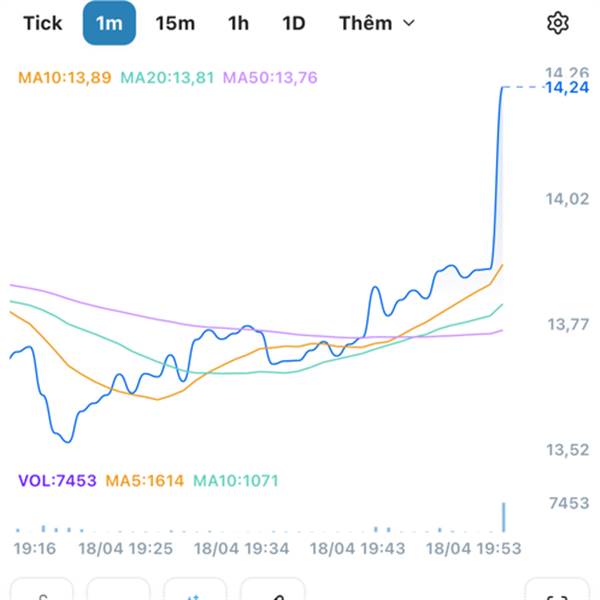Click the volume MA5:1614 label

[144, 480]
